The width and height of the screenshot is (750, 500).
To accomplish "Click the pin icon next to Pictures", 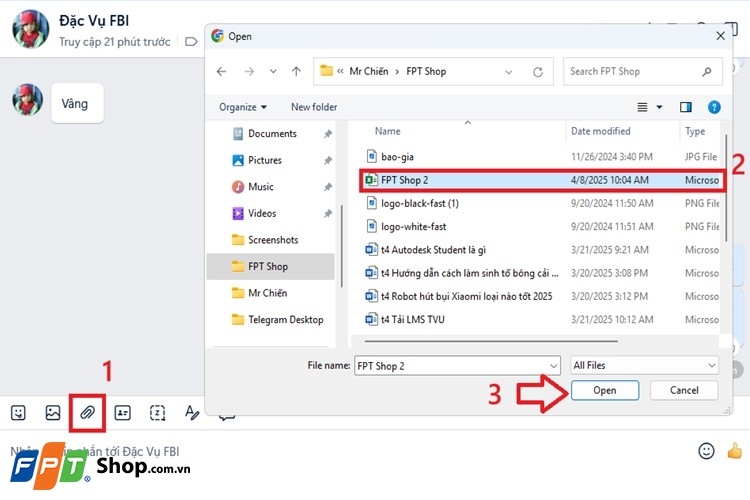I will (x=328, y=160).
